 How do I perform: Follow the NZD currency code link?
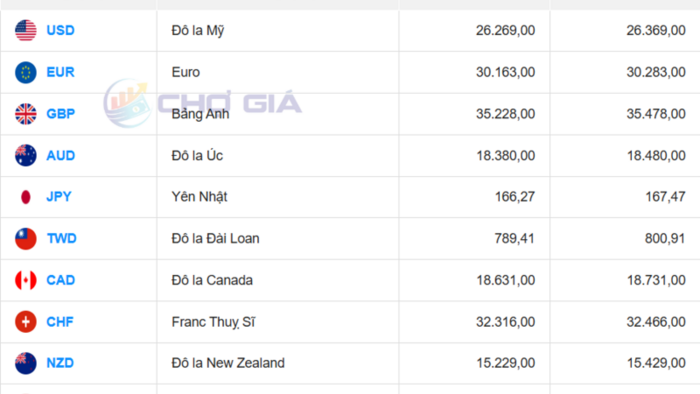pos(60,363)
